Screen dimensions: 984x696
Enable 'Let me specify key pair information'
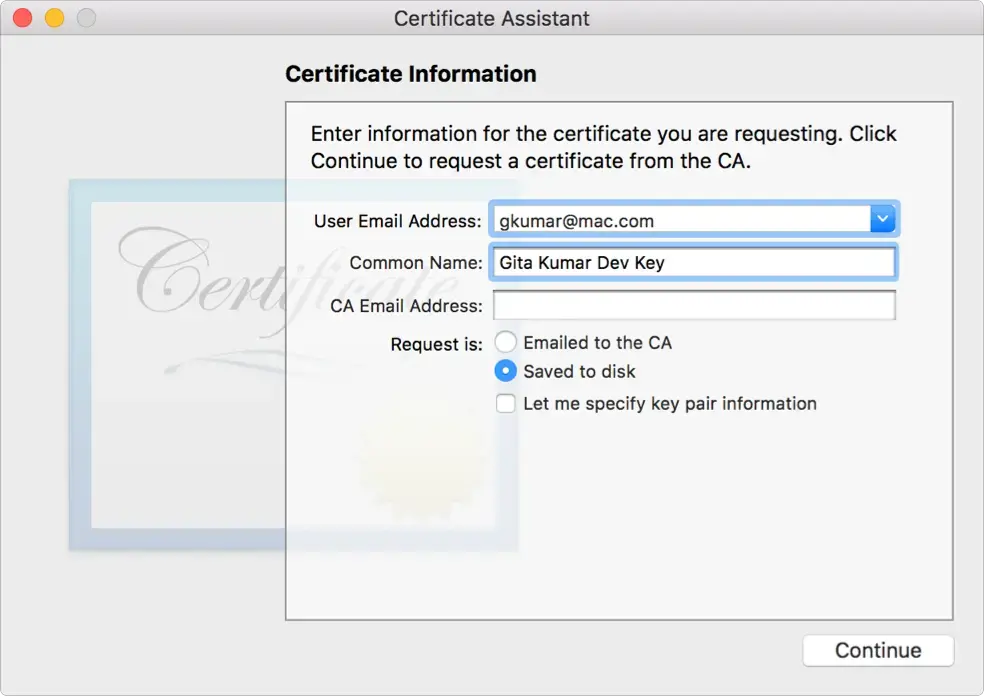click(x=506, y=403)
